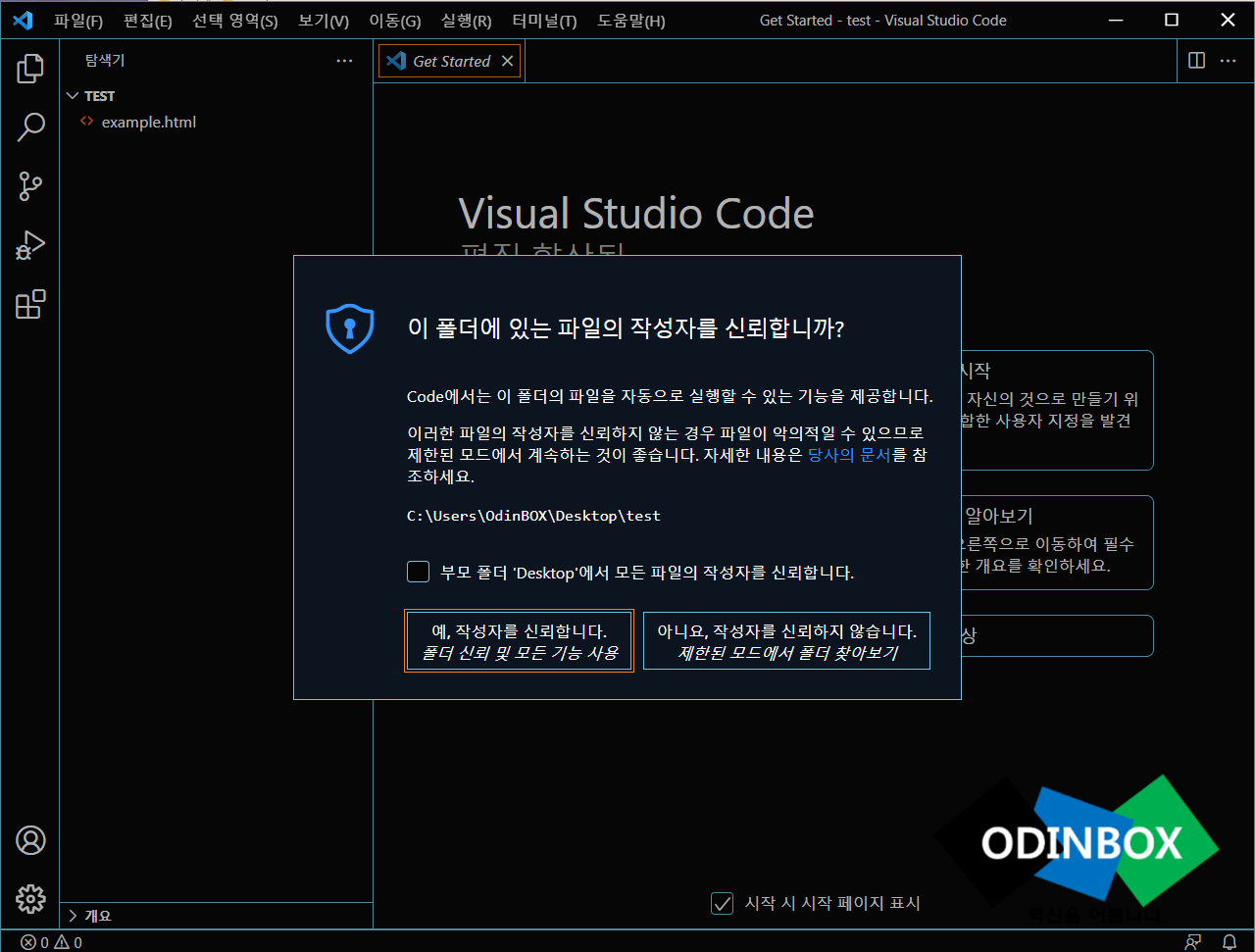Viewport: 1255px width, 952px height.
Task: Toggle show welcome page on startup checkbox
Action: [722, 903]
